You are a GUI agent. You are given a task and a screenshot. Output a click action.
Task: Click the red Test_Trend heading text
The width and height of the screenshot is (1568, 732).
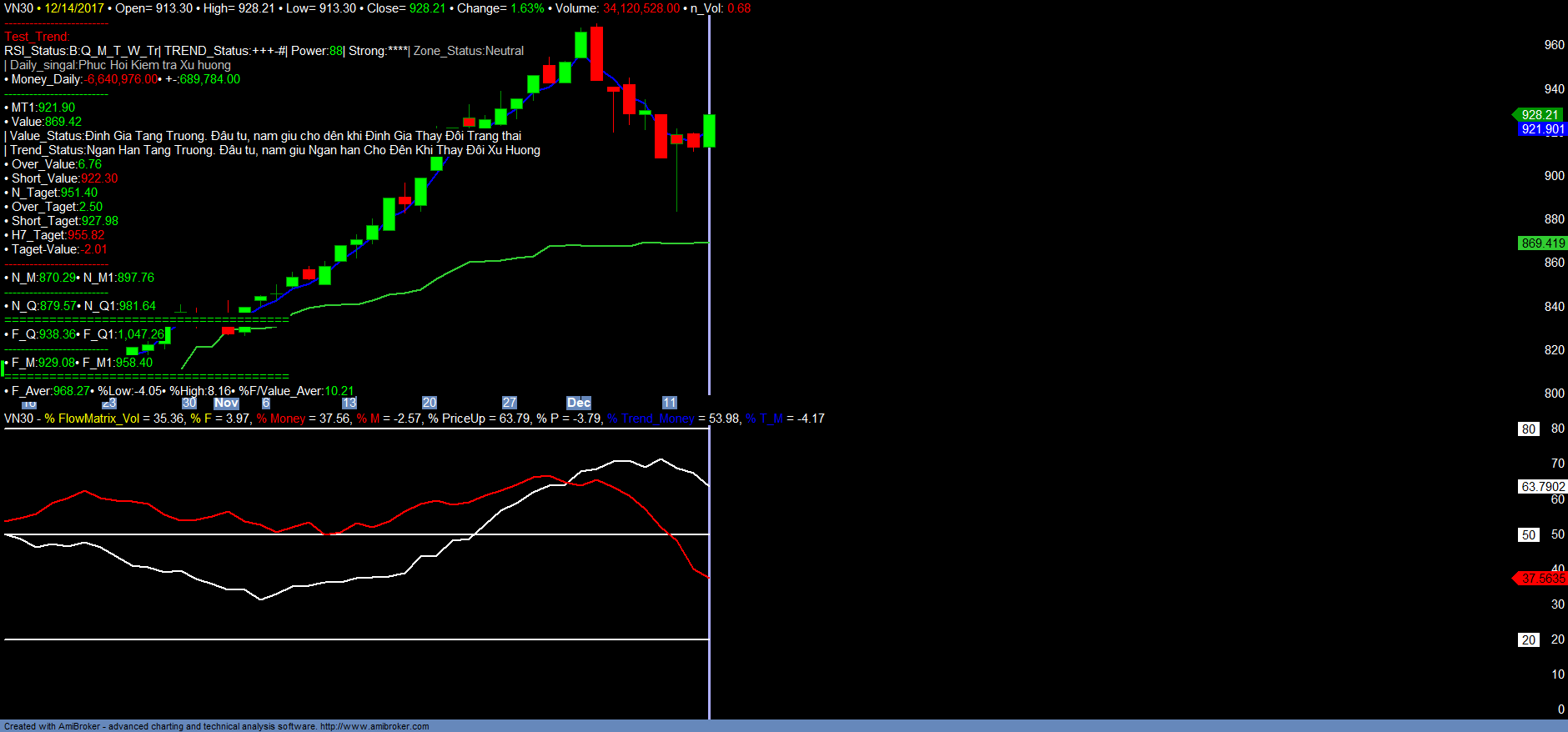(37, 37)
